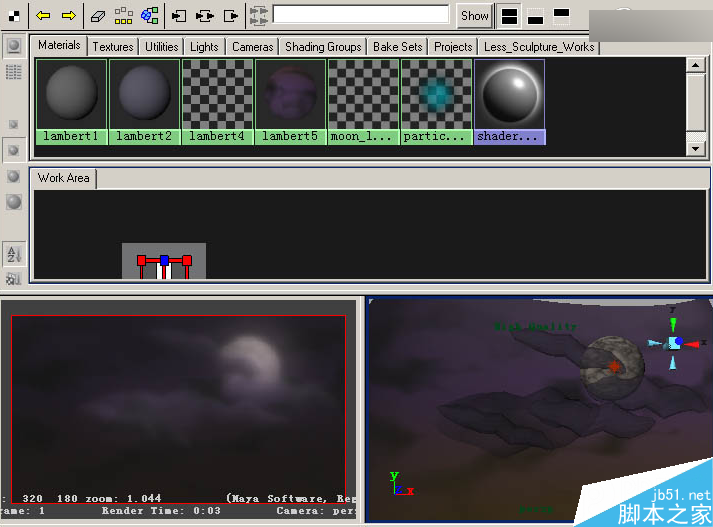Select the moon sphere in perspective viewport
Screen dimensions: 713x527
[612, 368]
